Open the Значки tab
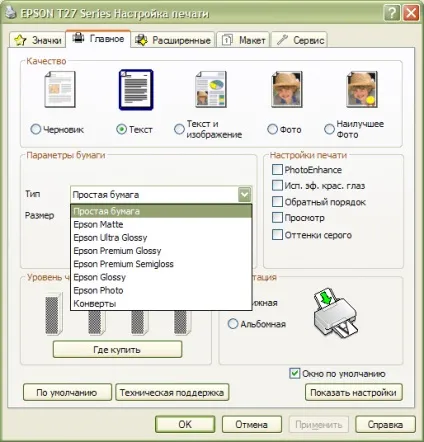Image resolution: width=424 pixels, height=442 pixels. pyautogui.click(x=37, y=40)
